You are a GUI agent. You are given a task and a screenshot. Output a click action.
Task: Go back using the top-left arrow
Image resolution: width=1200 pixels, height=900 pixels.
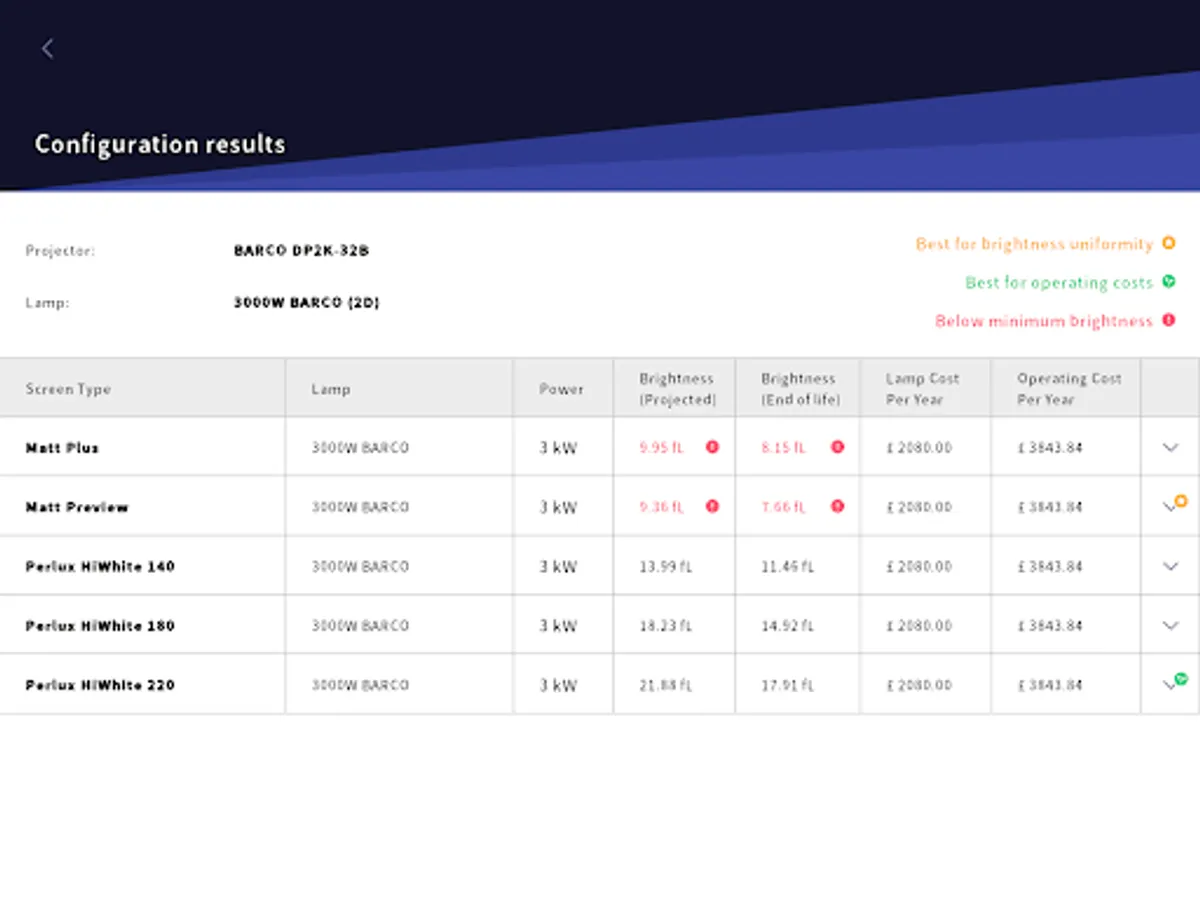[47, 48]
